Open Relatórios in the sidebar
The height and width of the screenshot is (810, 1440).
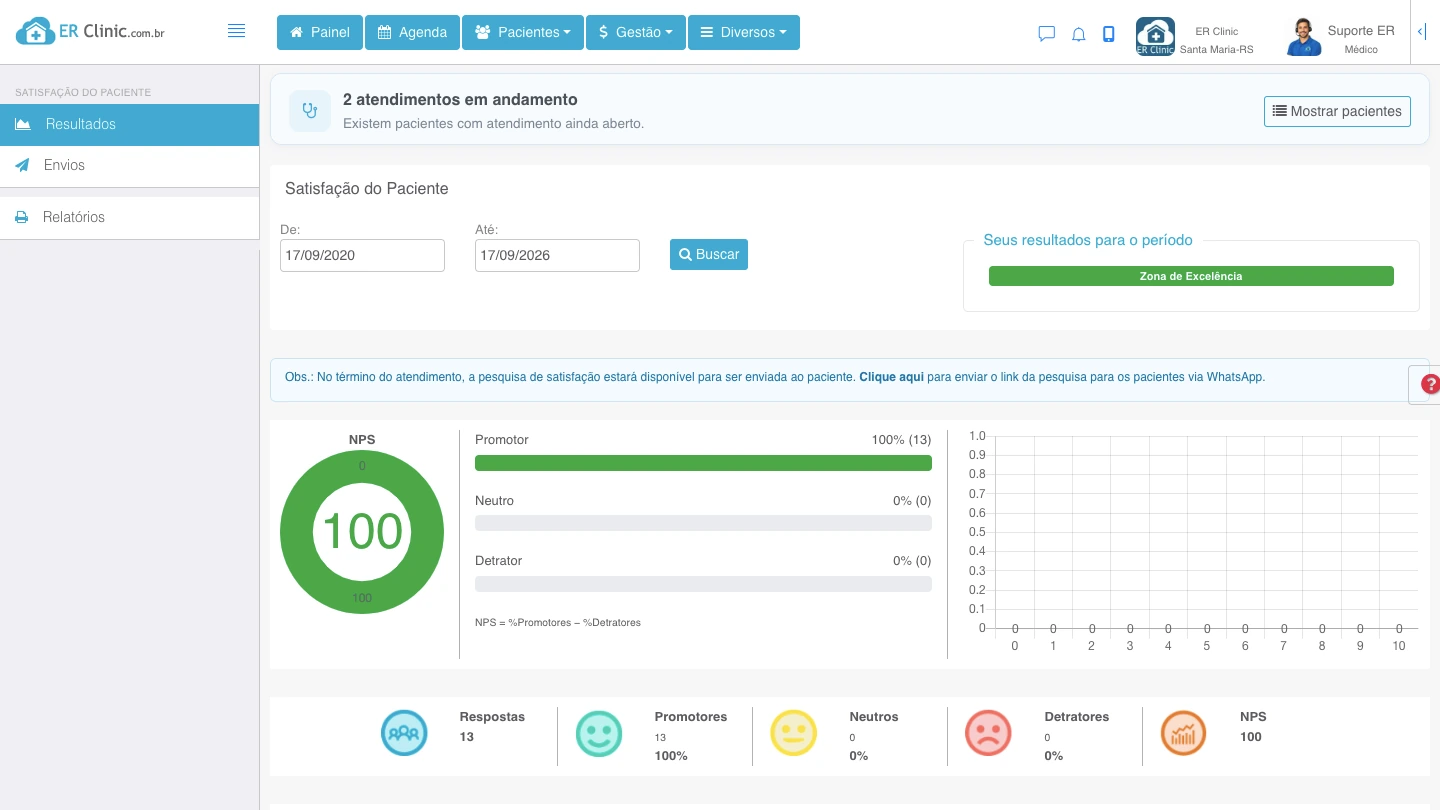point(129,217)
